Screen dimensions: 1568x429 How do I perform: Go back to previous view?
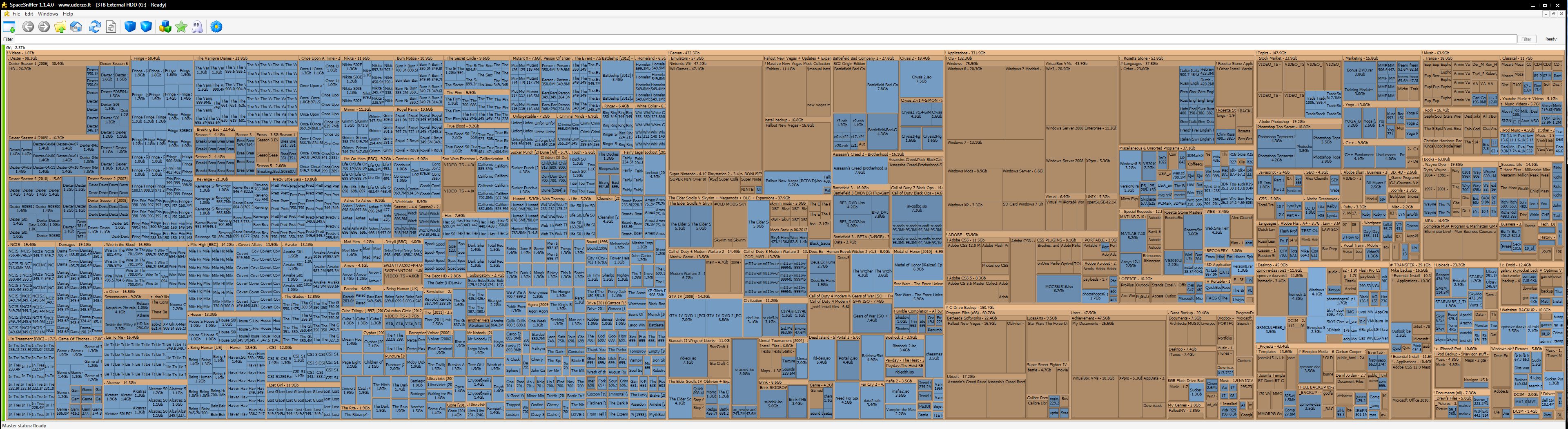(x=28, y=27)
